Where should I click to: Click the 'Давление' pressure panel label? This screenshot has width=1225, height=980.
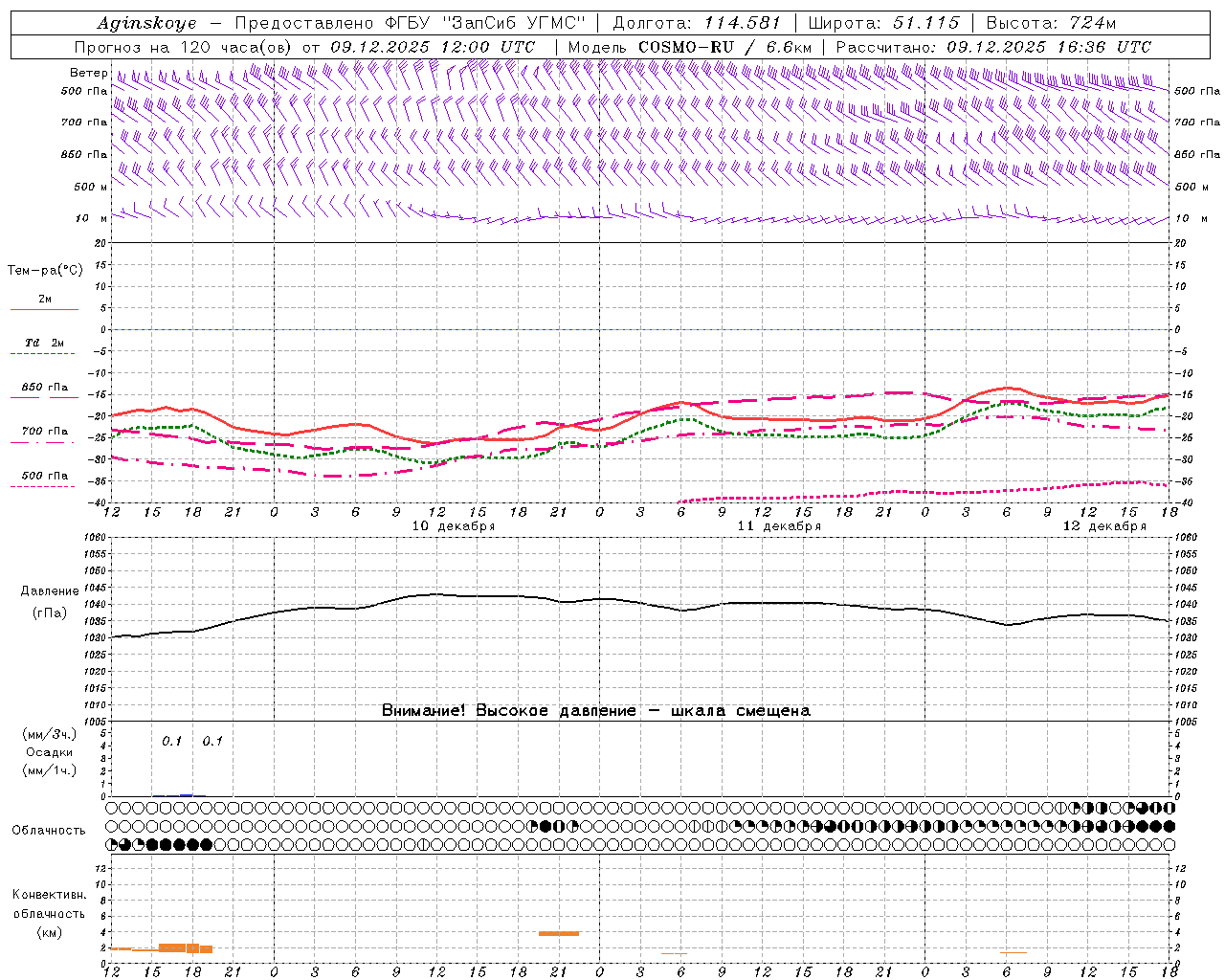coord(50,591)
